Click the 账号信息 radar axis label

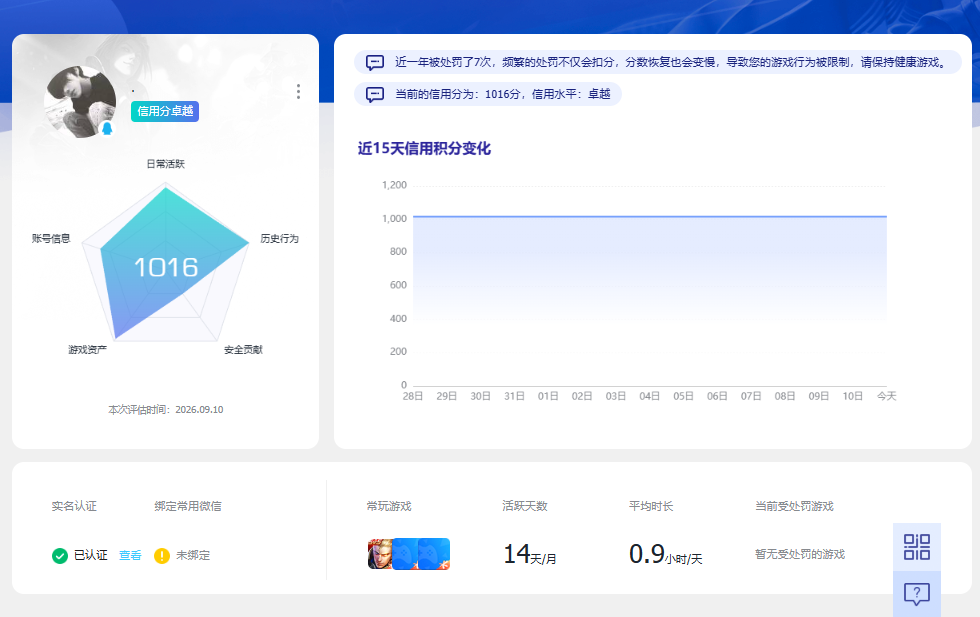(51, 238)
